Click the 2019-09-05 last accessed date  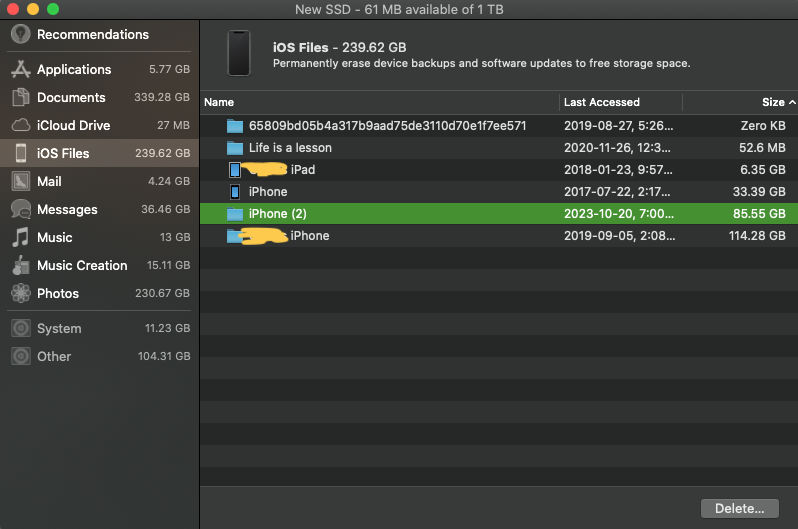click(x=619, y=236)
